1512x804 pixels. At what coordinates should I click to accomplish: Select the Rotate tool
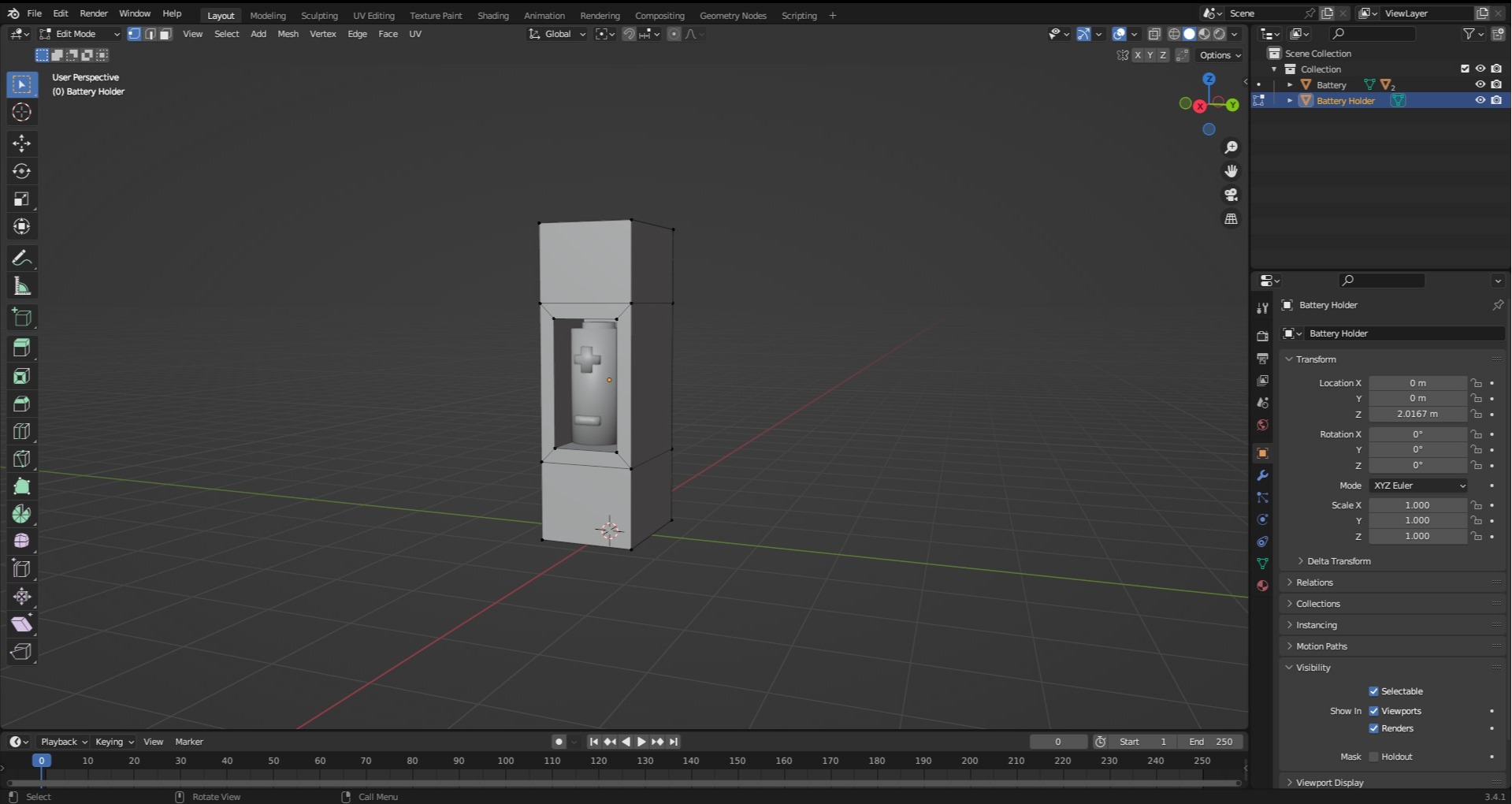click(21, 171)
